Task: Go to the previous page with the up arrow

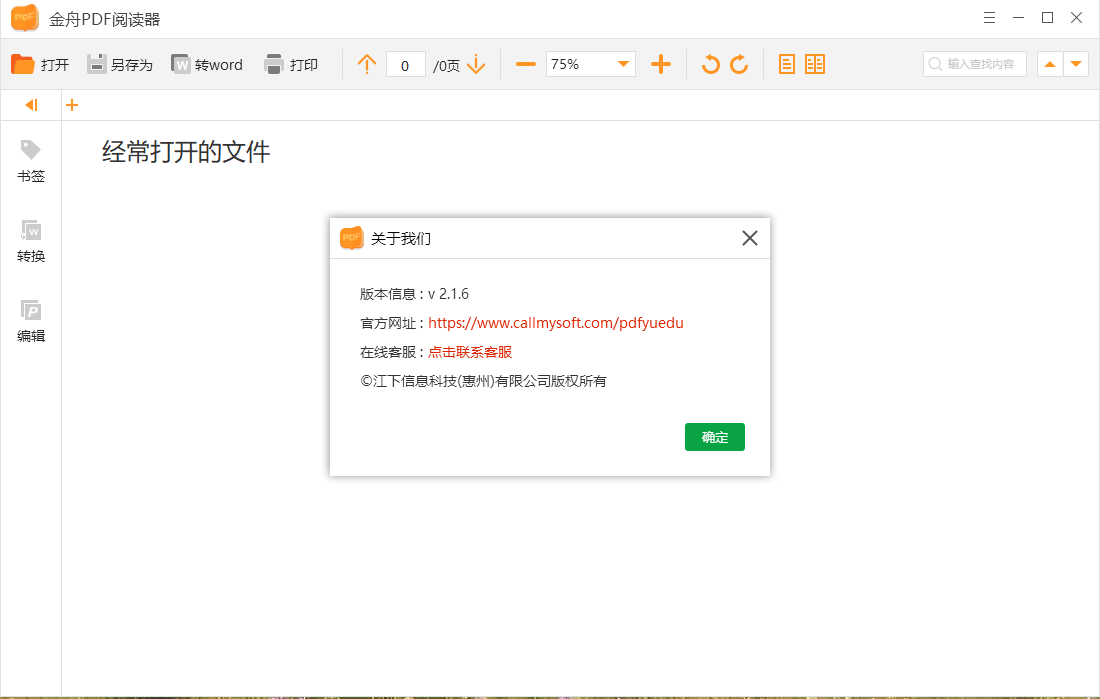Action: [367, 65]
